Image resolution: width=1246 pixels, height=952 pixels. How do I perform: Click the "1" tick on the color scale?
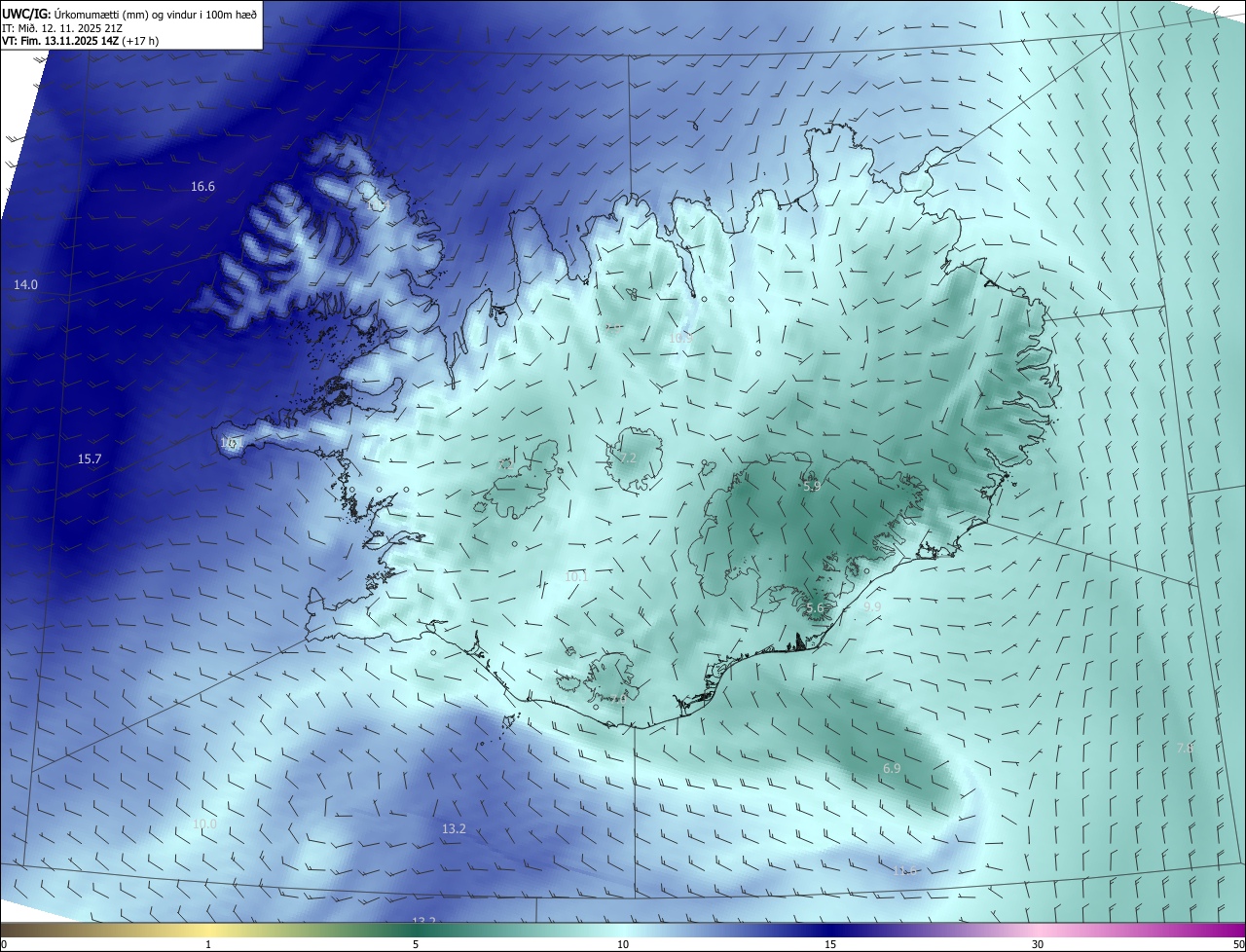pos(208,944)
